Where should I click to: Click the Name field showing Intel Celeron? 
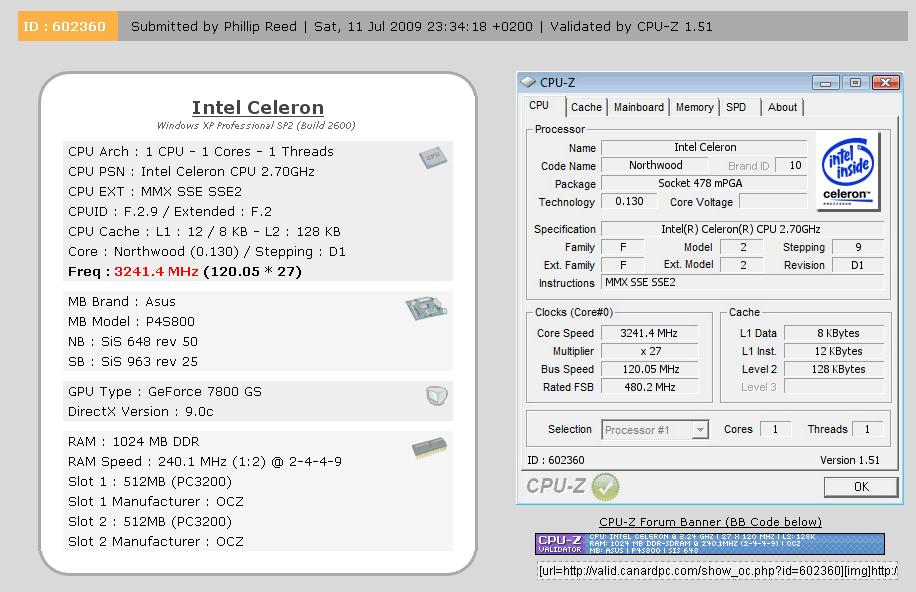click(x=705, y=147)
